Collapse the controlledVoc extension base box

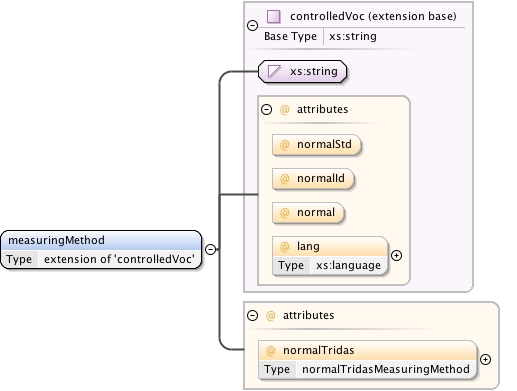click(x=252, y=25)
